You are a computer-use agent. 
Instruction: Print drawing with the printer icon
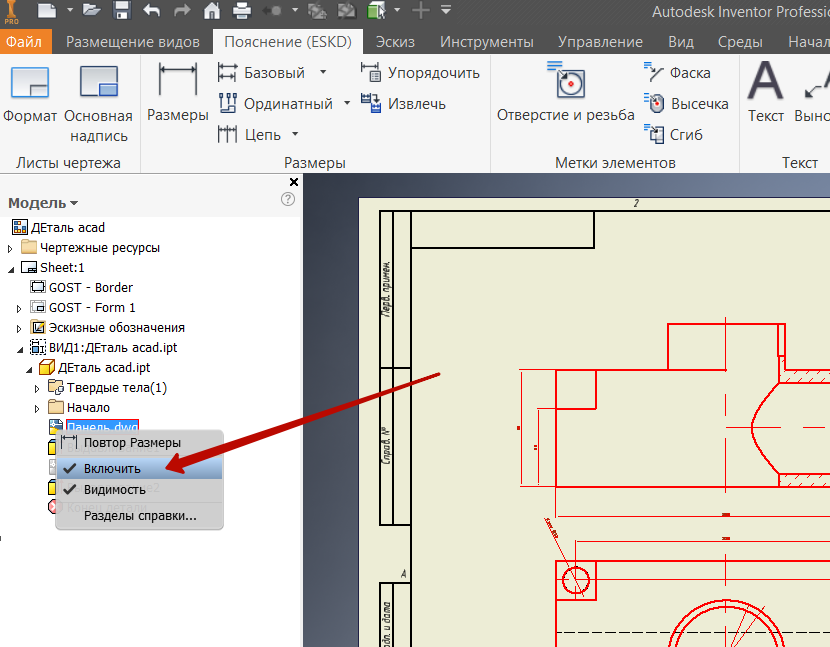(x=242, y=11)
